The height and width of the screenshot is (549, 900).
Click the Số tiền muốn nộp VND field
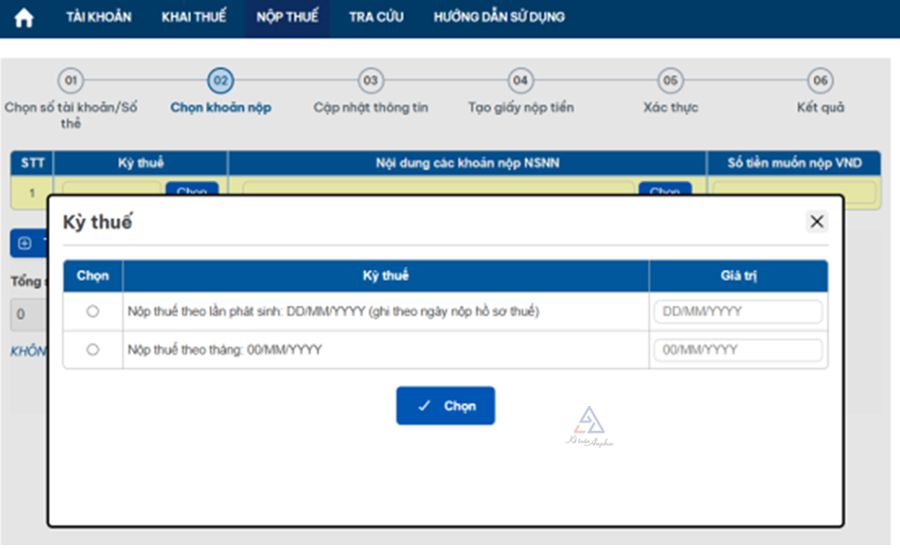(794, 190)
